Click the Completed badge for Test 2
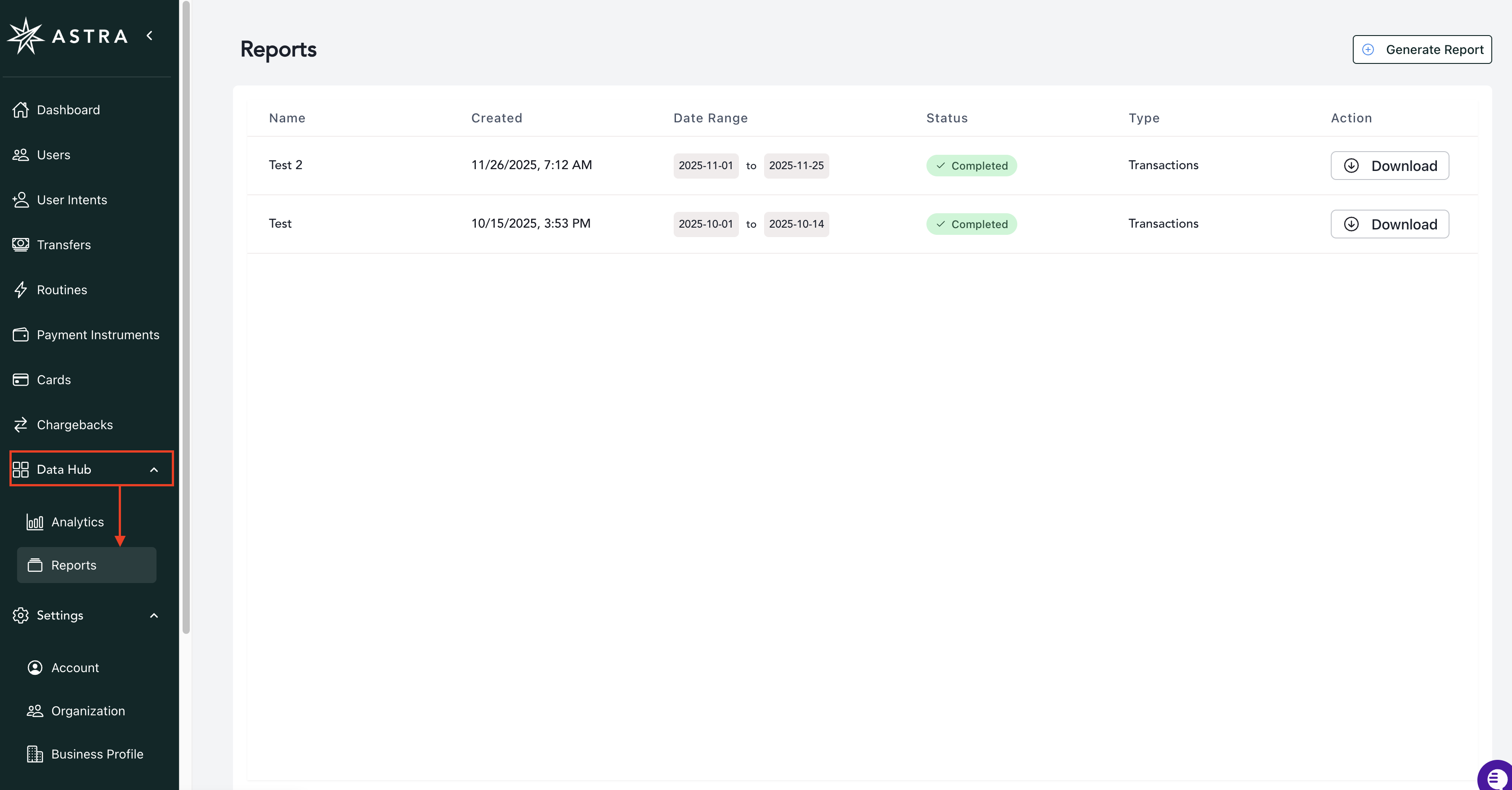This screenshot has width=1512, height=790. tap(971, 166)
